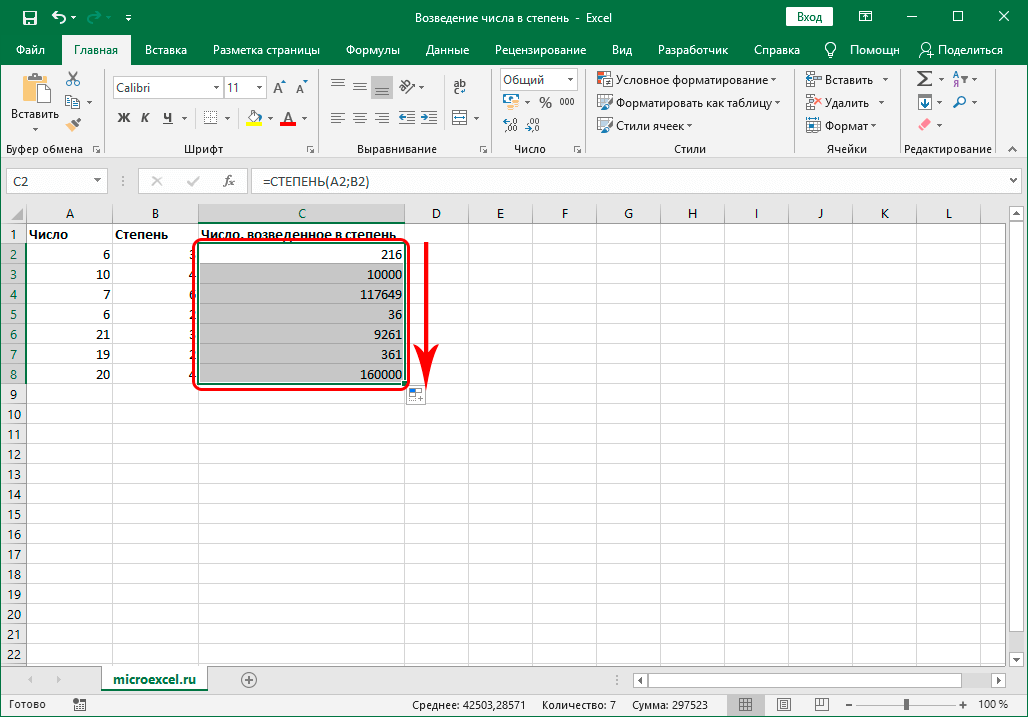Open the Name Box dropdown next to C2
Viewport: 1028px width, 717px height.
pyautogui.click(x=97, y=181)
